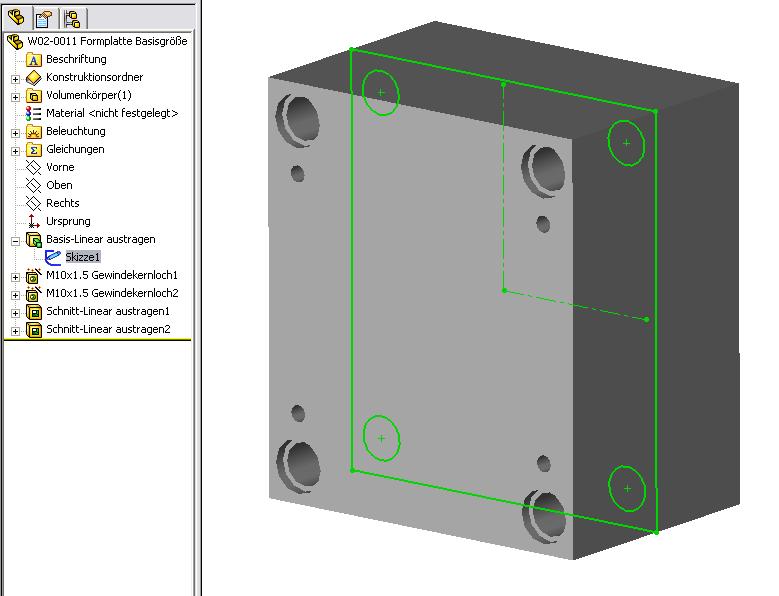779x596 pixels.
Task: Click the yellow rollback bar under the tree
Action: click(x=97, y=340)
